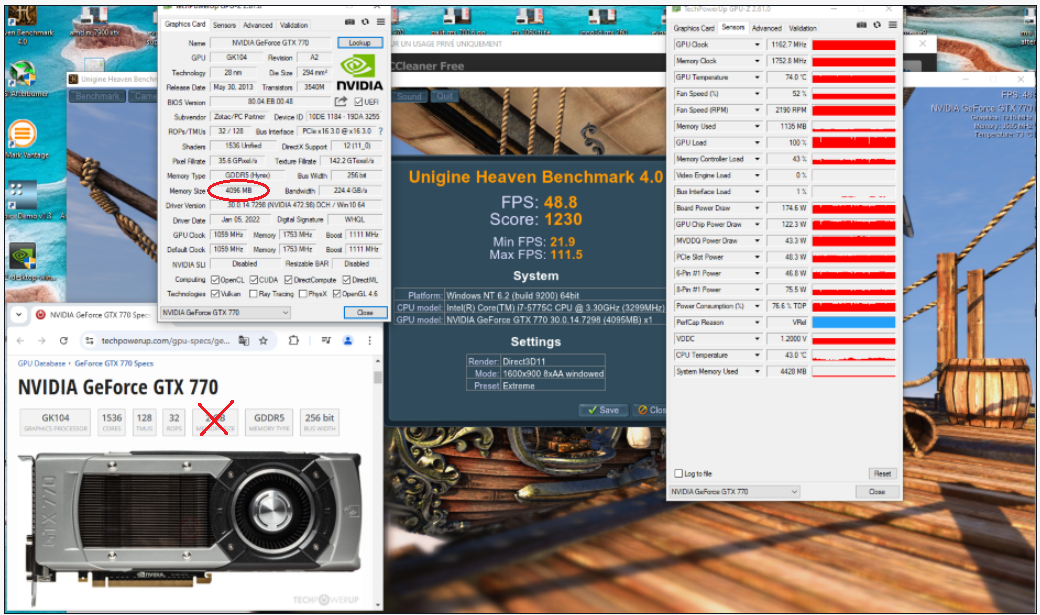Image resolution: width=1040 pixels, height=615 pixels.
Task: Open the Chrome profile avatar
Action: click(x=348, y=340)
